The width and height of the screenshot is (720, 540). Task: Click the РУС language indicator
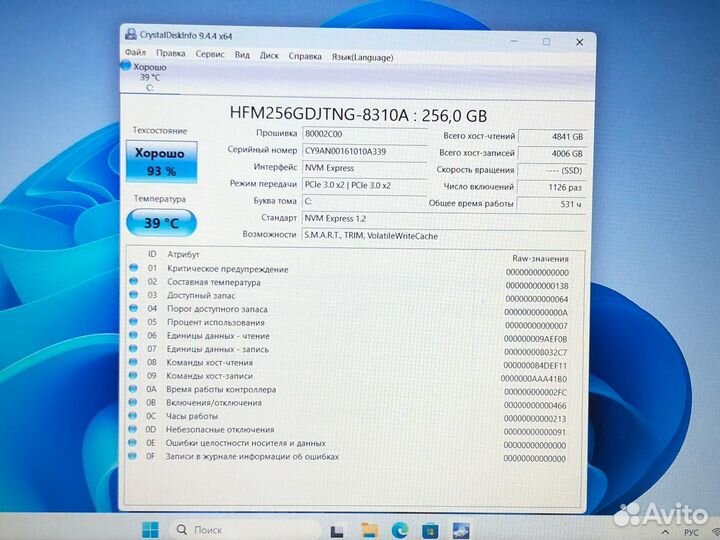(691, 532)
